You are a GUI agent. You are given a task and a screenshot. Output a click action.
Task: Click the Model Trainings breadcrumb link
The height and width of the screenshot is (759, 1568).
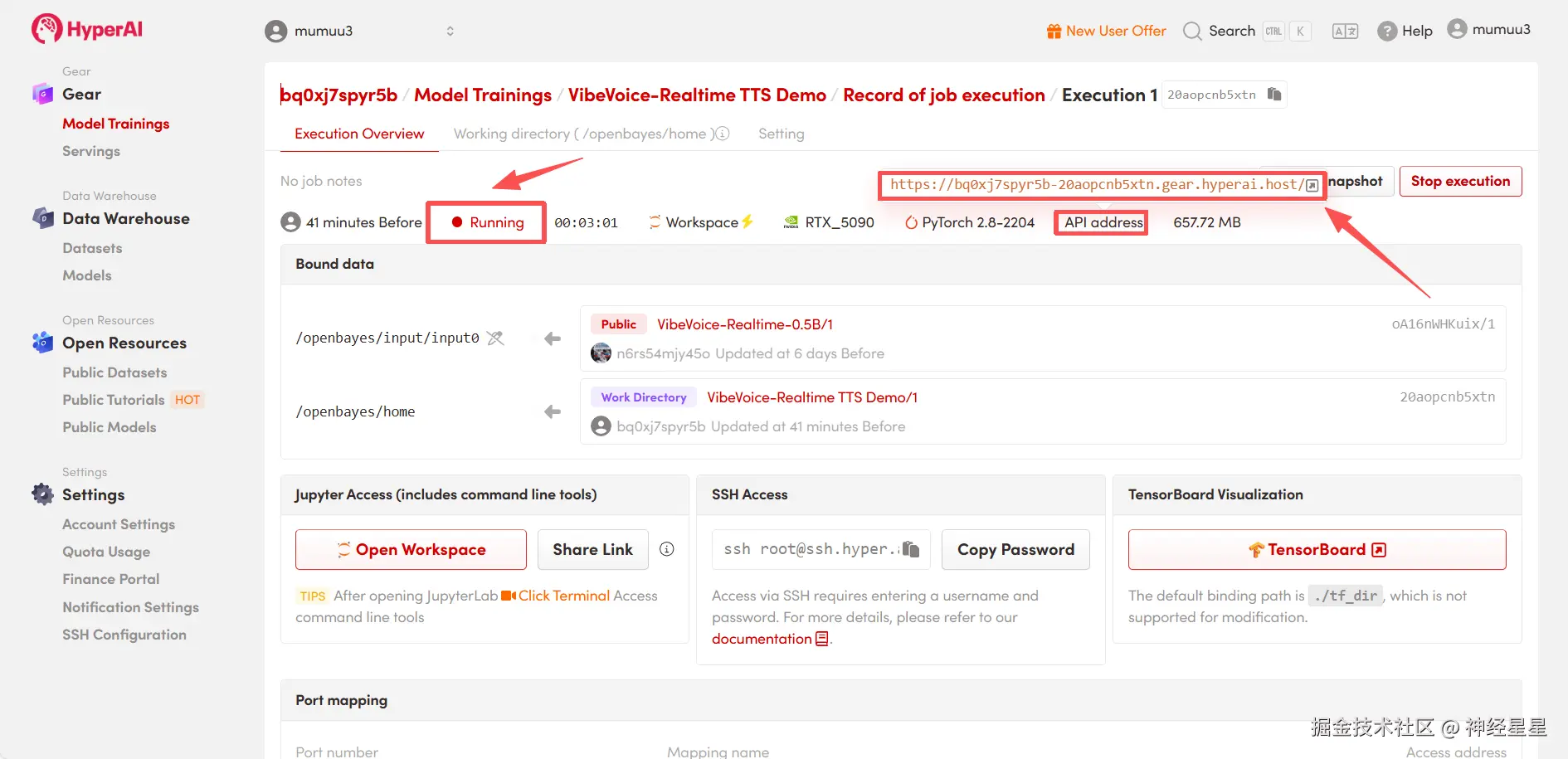pyautogui.click(x=483, y=95)
